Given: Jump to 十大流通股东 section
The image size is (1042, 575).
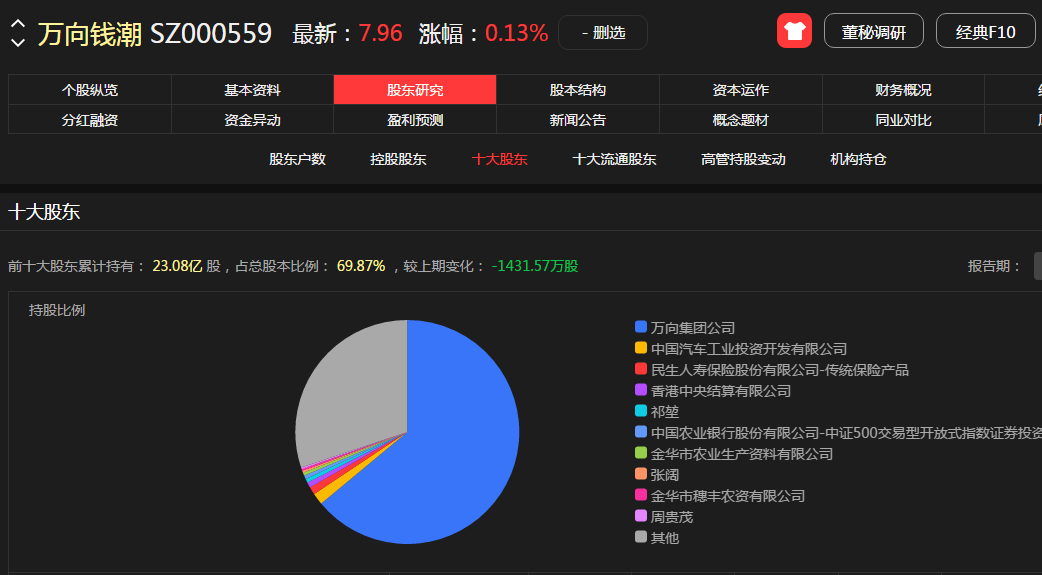Looking at the screenshot, I should [x=614, y=160].
